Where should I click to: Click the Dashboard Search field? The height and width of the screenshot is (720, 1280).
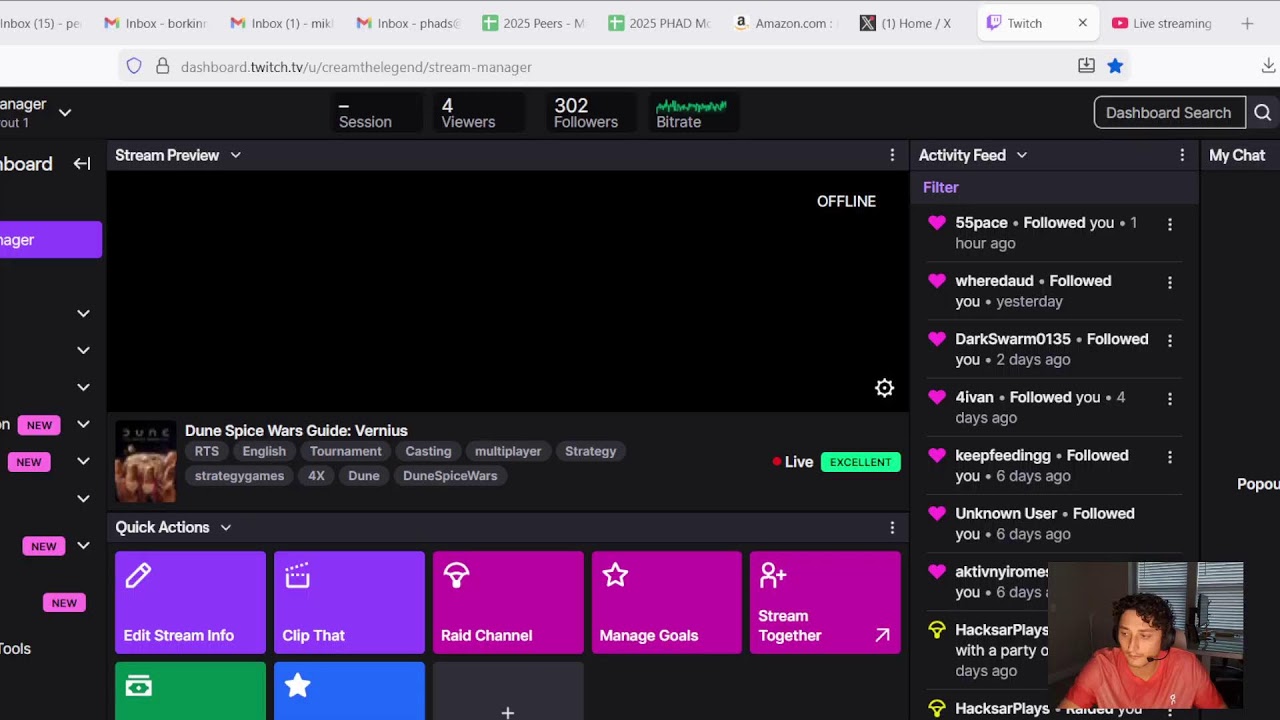tap(1169, 113)
